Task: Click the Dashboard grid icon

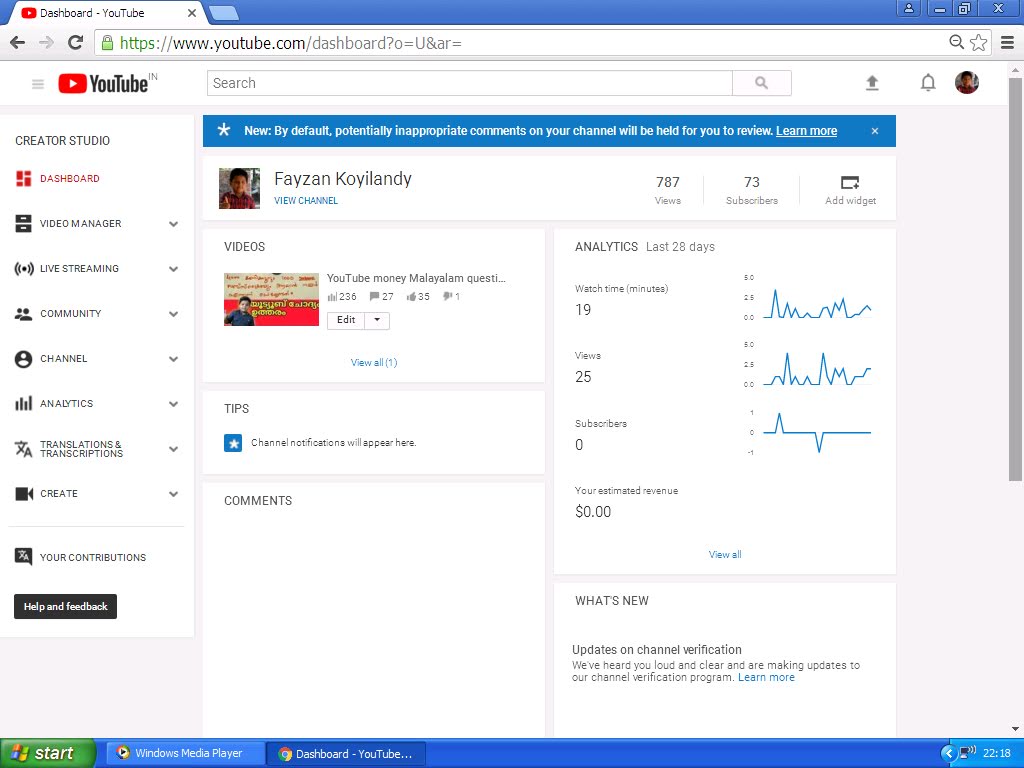Action: click(x=24, y=178)
